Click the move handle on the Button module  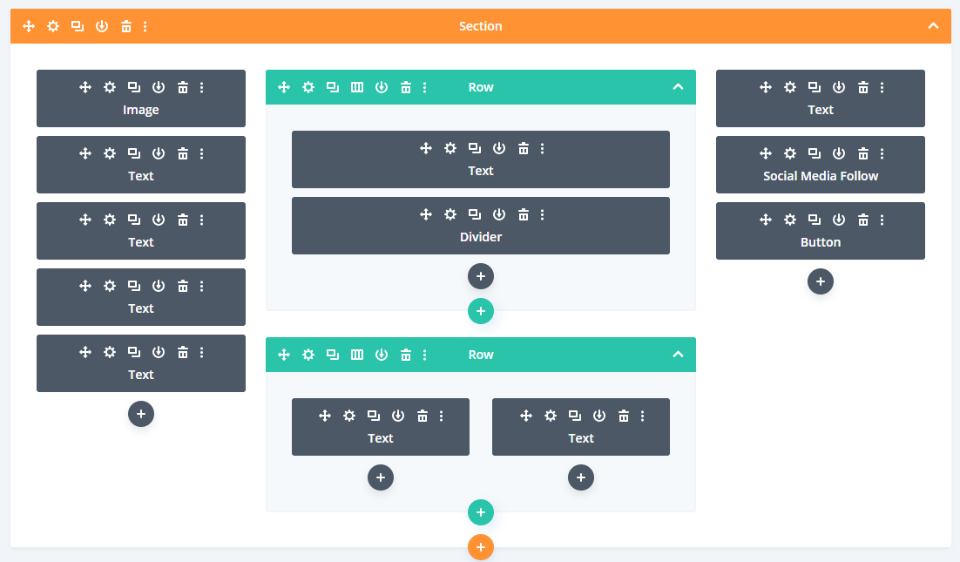(766, 220)
